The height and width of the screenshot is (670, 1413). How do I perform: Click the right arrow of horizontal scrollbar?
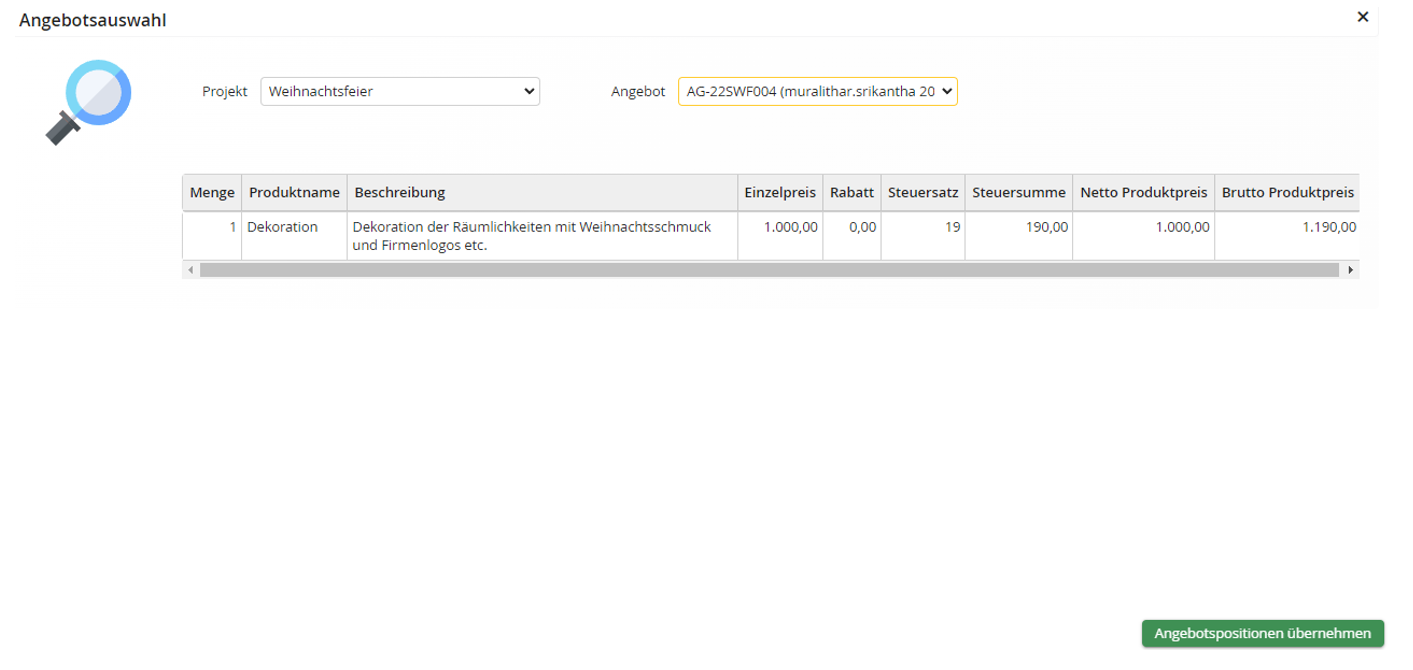tap(1351, 270)
